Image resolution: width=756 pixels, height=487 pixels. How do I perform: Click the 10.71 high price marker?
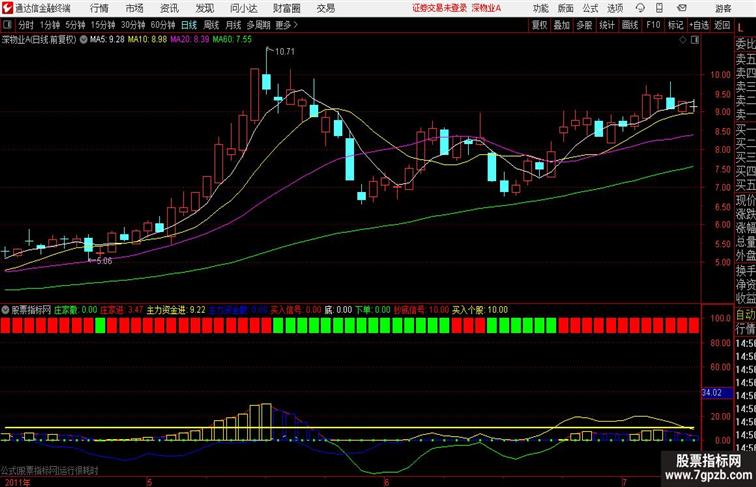pyautogui.click(x=284, y=51)
